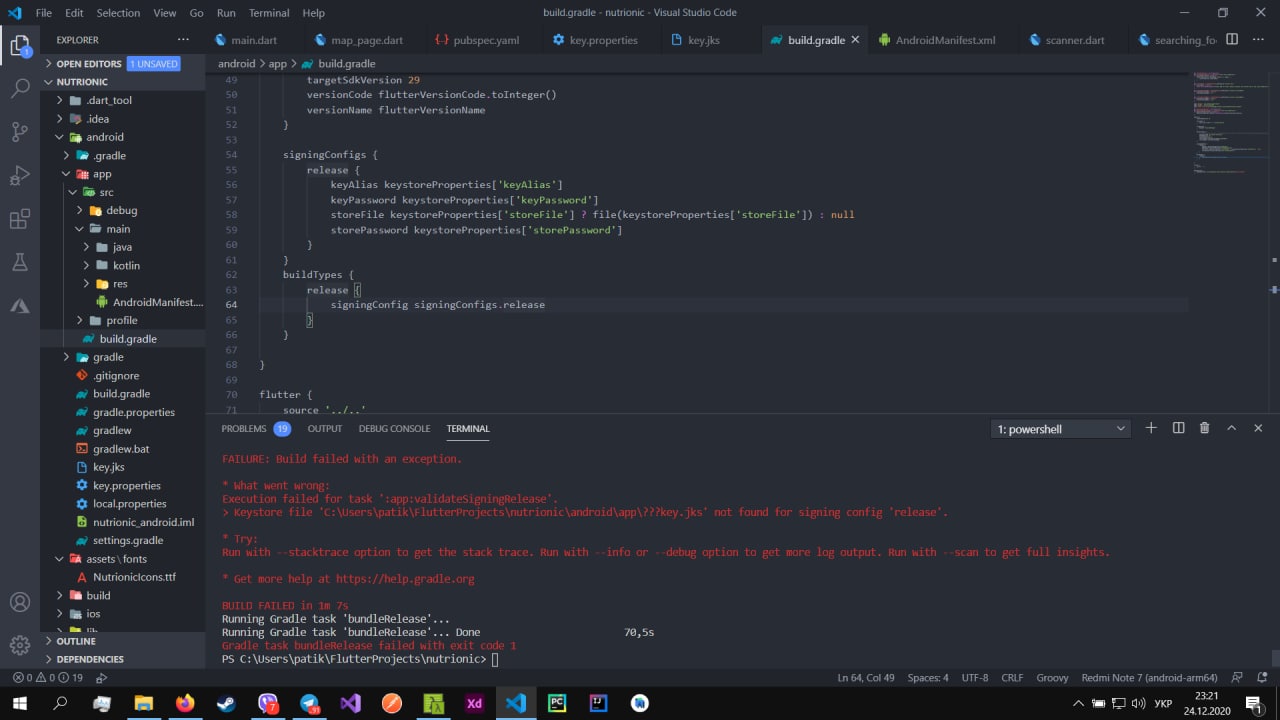Screen dimensions: 1280x720
Task: Maximize the panel with up chevron
Action: point(1232,428)
